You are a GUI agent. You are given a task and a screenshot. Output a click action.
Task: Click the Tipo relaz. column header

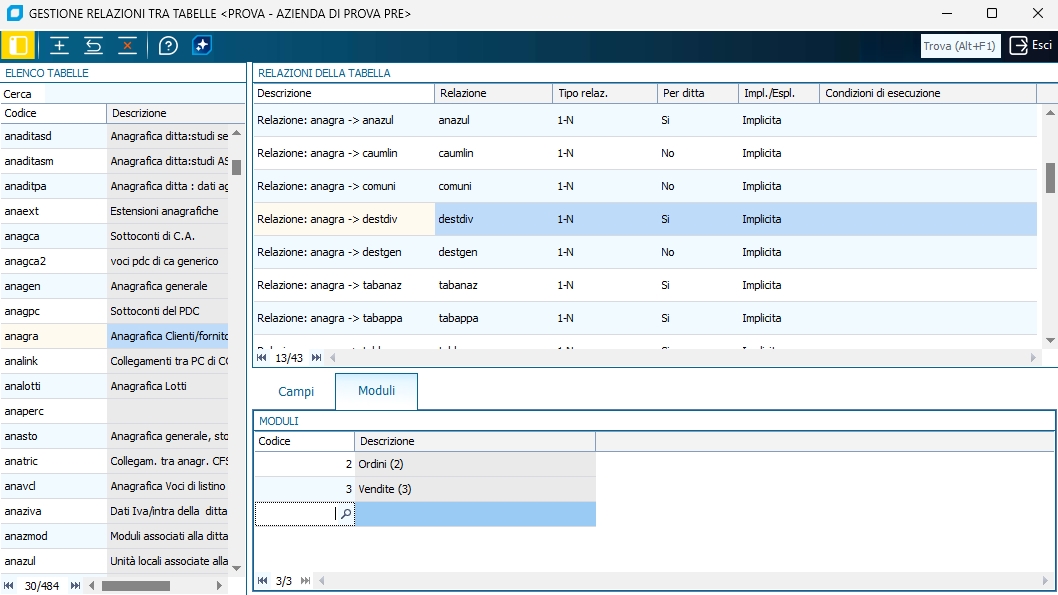604,93
